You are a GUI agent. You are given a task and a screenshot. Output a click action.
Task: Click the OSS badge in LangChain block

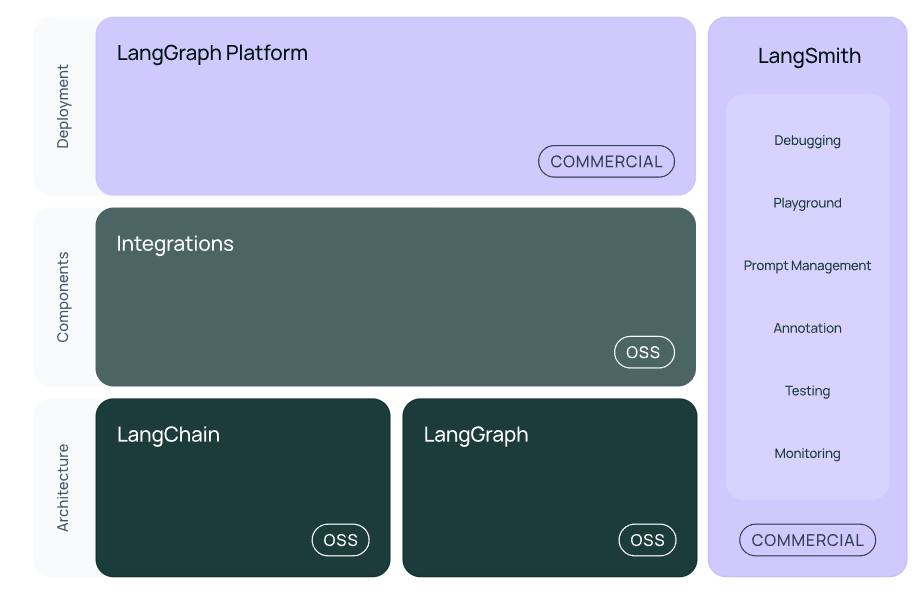point(340,540)
